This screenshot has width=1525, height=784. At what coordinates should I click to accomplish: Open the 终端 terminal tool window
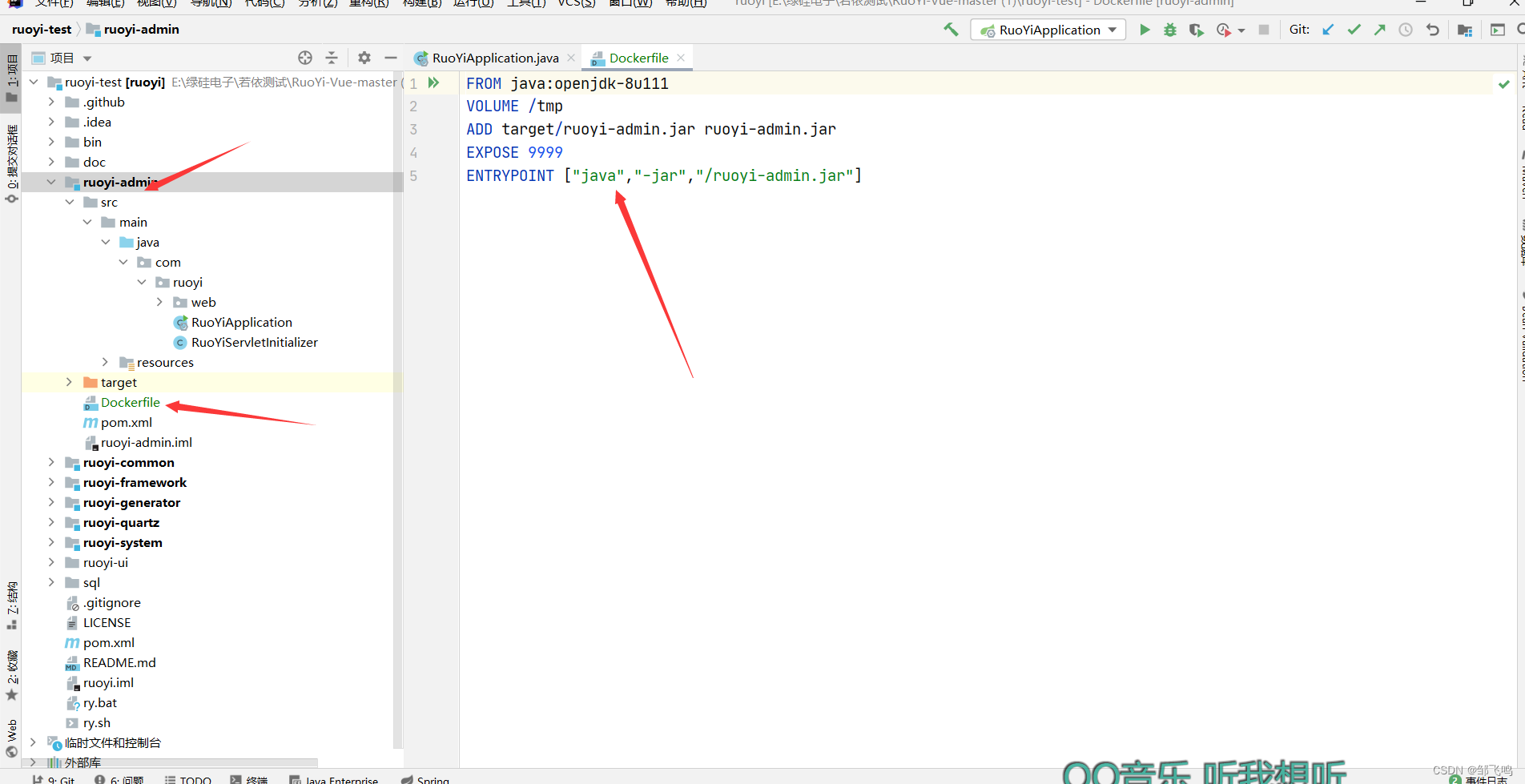click(249, 779)
